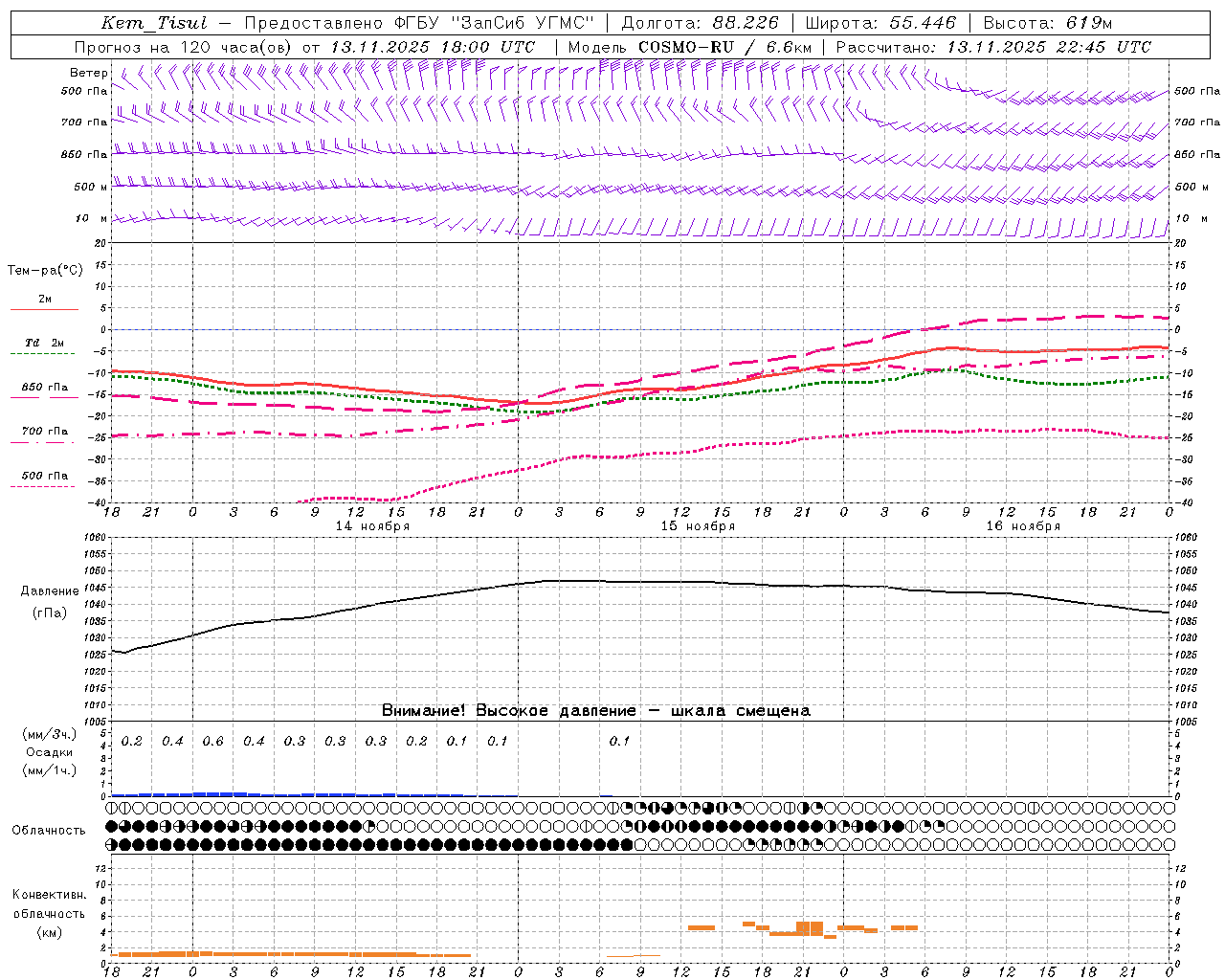
Task: Click the 'Осадки' precipitation label
Action: 50,752
